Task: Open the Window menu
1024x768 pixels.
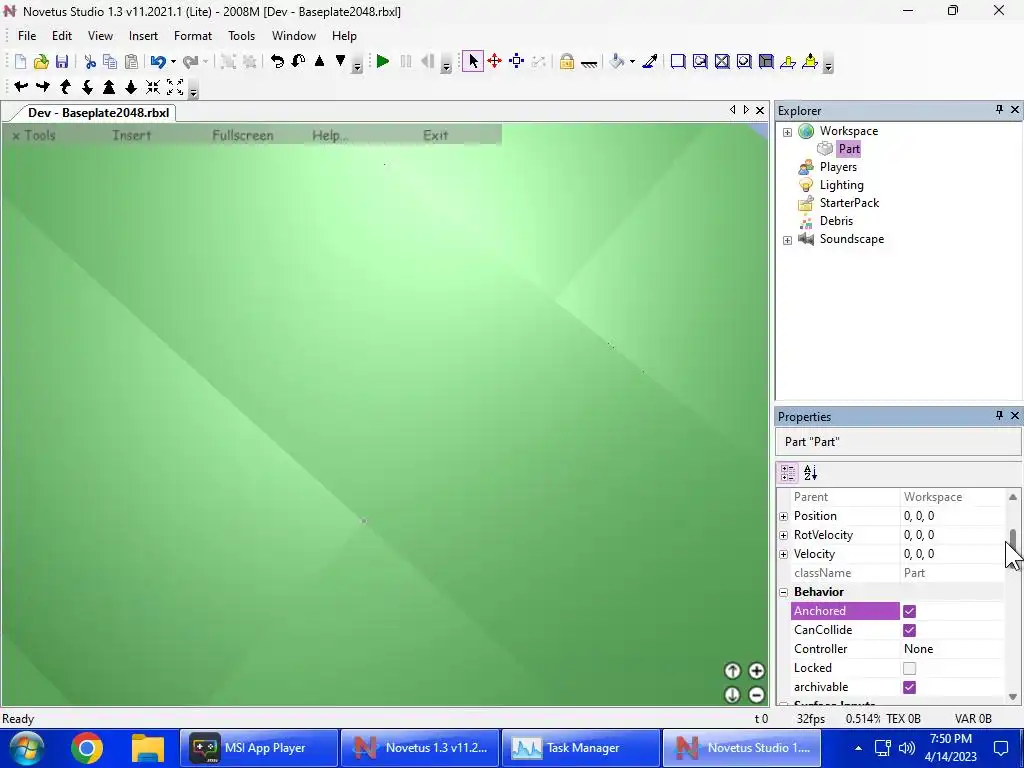Action: click(x=294, y=36)
